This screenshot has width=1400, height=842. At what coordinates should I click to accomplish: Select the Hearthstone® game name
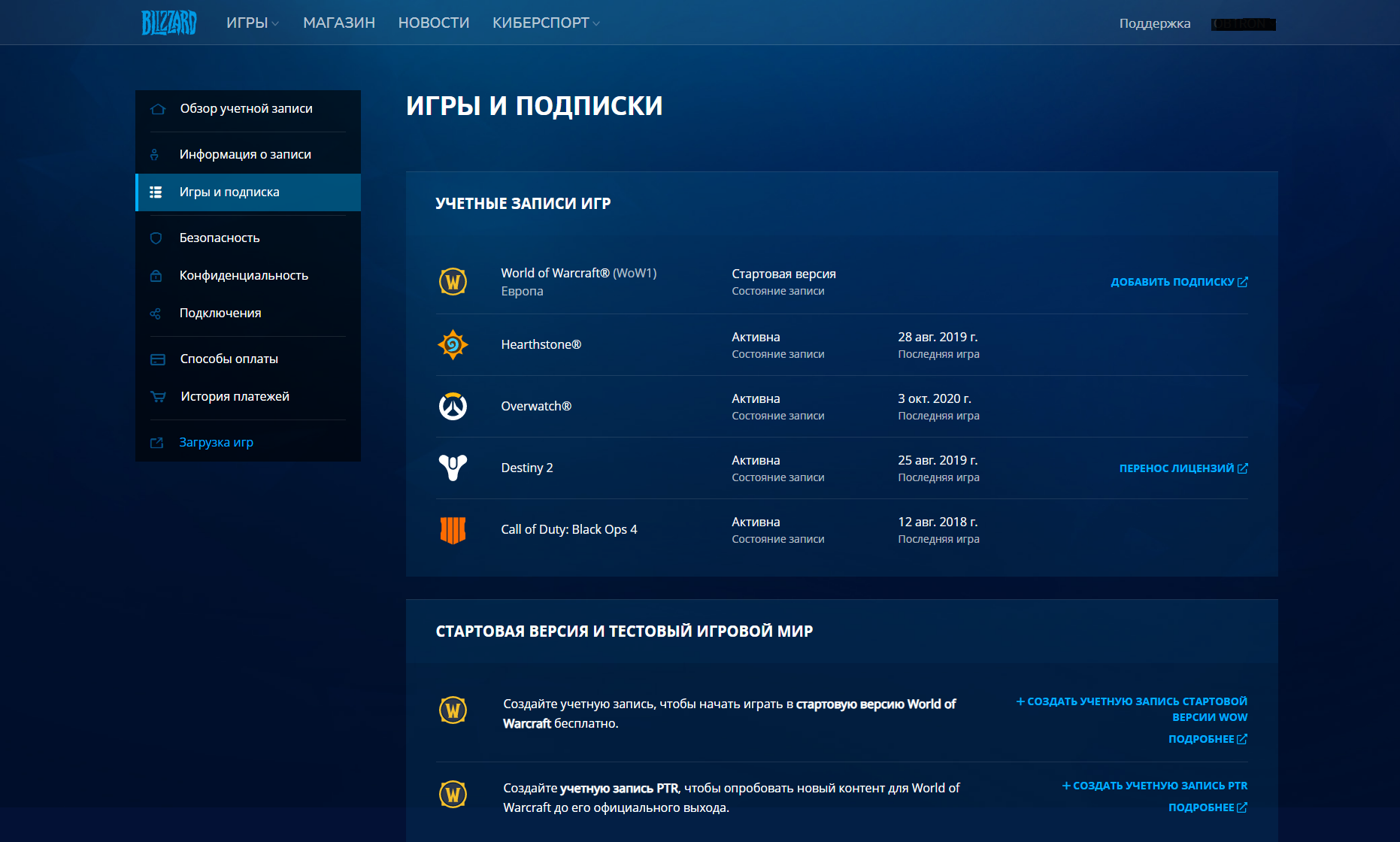541,344
